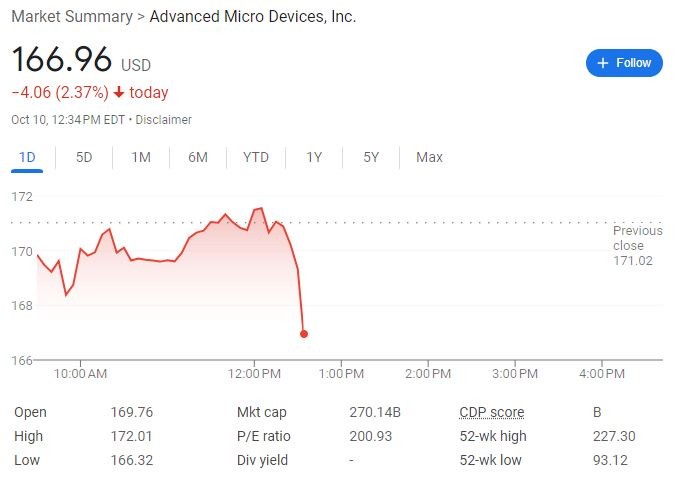Select the 1D chart range tab

(28, 157)
